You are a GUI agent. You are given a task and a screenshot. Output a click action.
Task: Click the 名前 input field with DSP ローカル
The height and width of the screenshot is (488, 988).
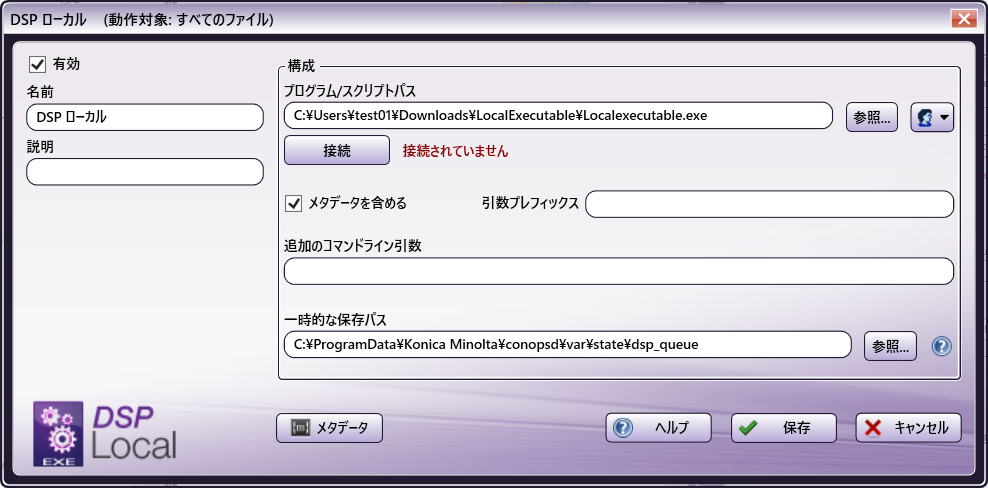[x=144, y=117]
